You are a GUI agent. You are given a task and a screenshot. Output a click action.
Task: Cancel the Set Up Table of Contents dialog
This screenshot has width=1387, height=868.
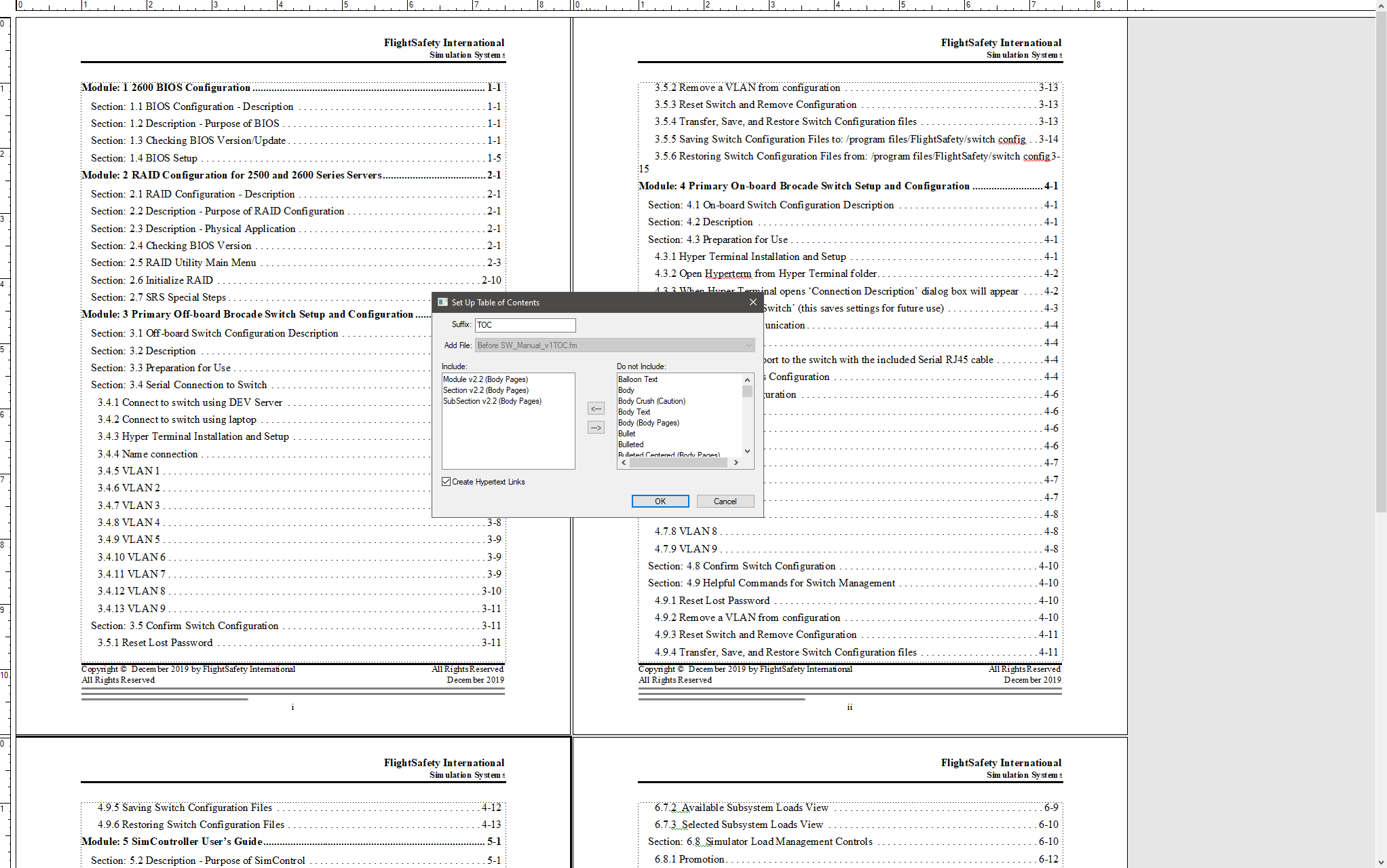(724, 501)
